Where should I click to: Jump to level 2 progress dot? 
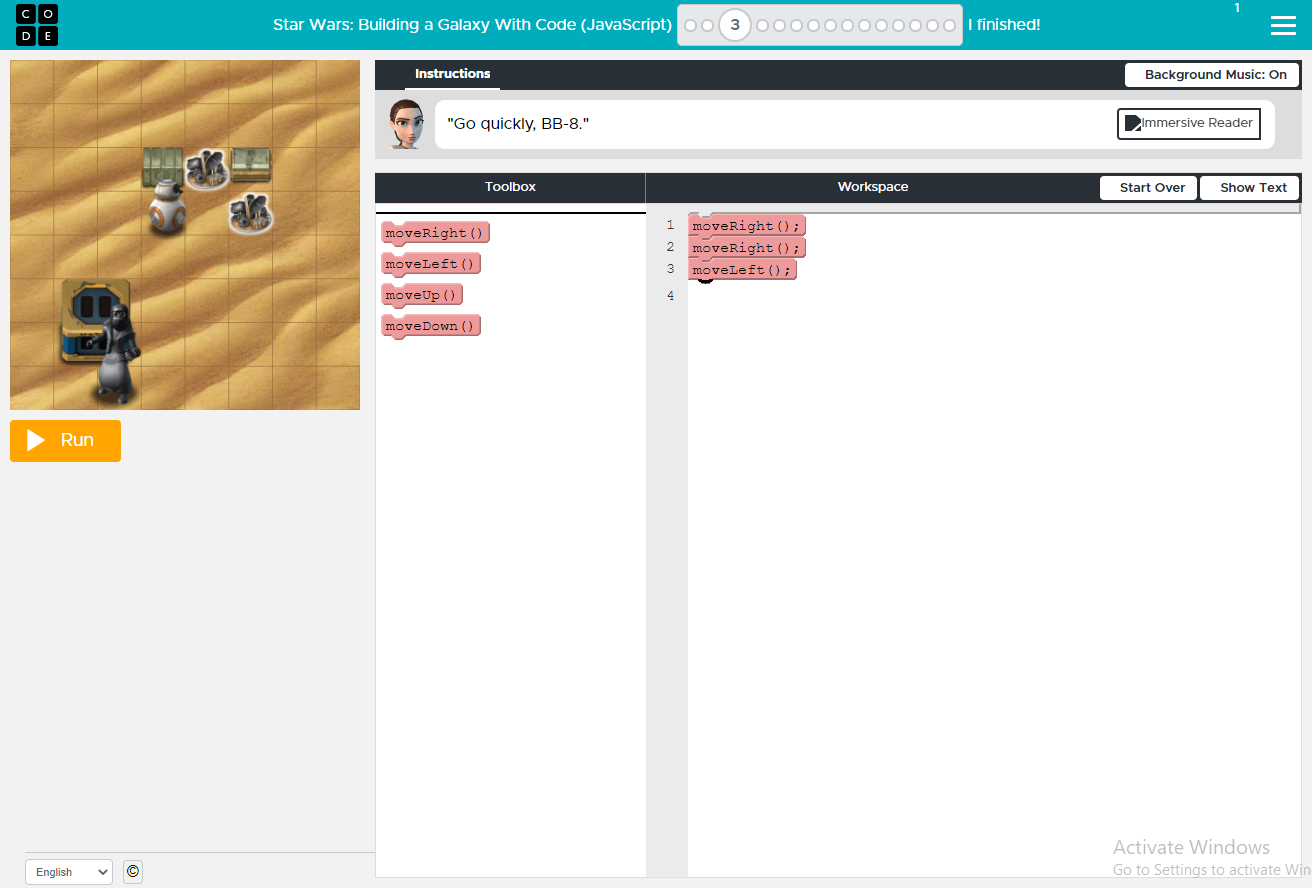(708, 25)
